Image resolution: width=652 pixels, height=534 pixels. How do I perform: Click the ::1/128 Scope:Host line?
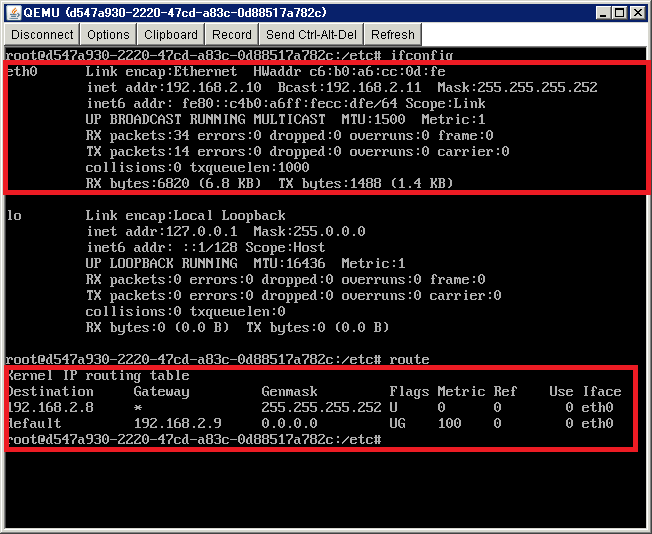tap(205, 247)
